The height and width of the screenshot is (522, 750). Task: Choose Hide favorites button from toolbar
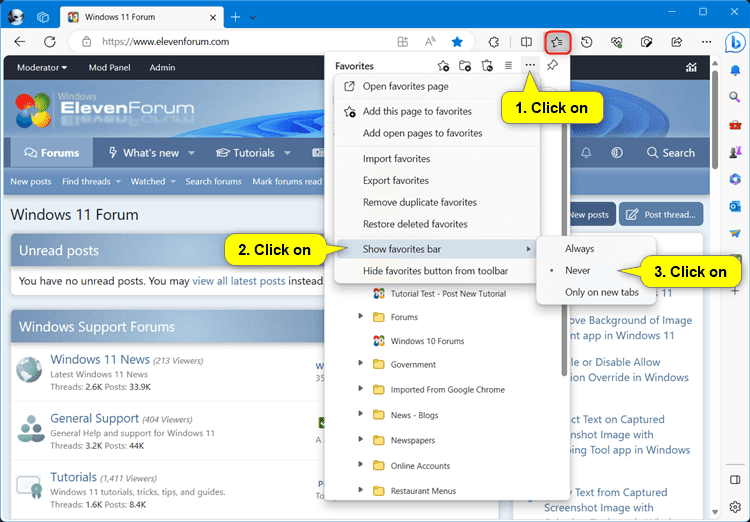pyautogui.click(x=437, y=271)
